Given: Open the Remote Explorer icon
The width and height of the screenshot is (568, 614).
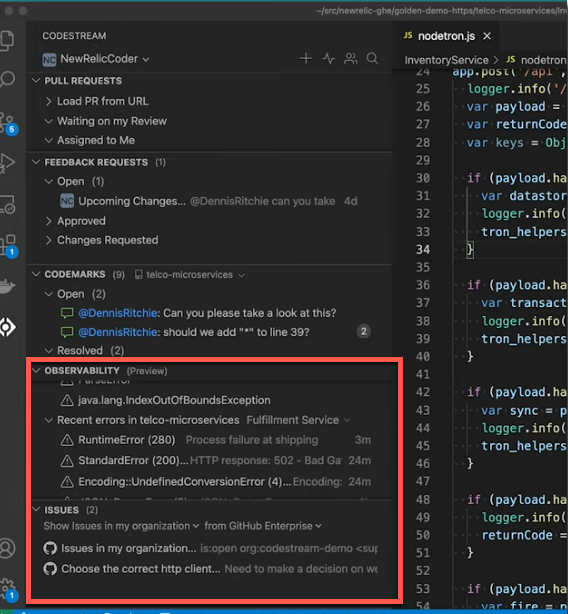Looking at the screenshot, I should point(7,204).
